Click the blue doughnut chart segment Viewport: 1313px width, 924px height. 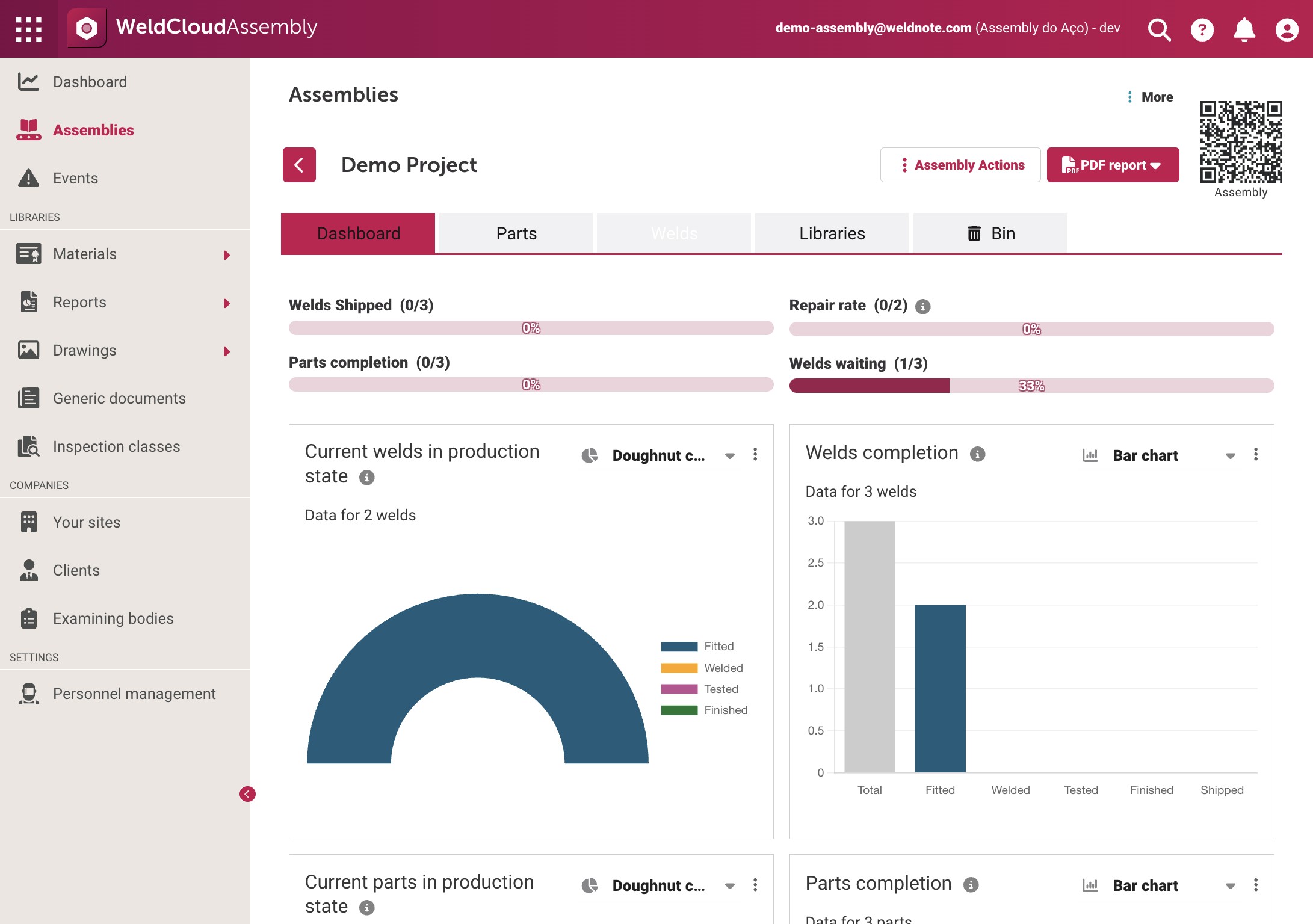point(478,635)
